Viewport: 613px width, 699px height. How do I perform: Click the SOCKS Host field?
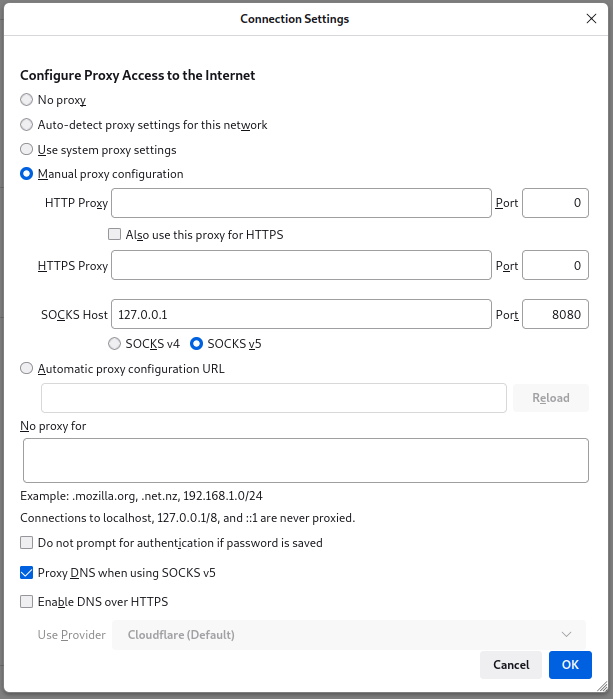tap(301, 315)
